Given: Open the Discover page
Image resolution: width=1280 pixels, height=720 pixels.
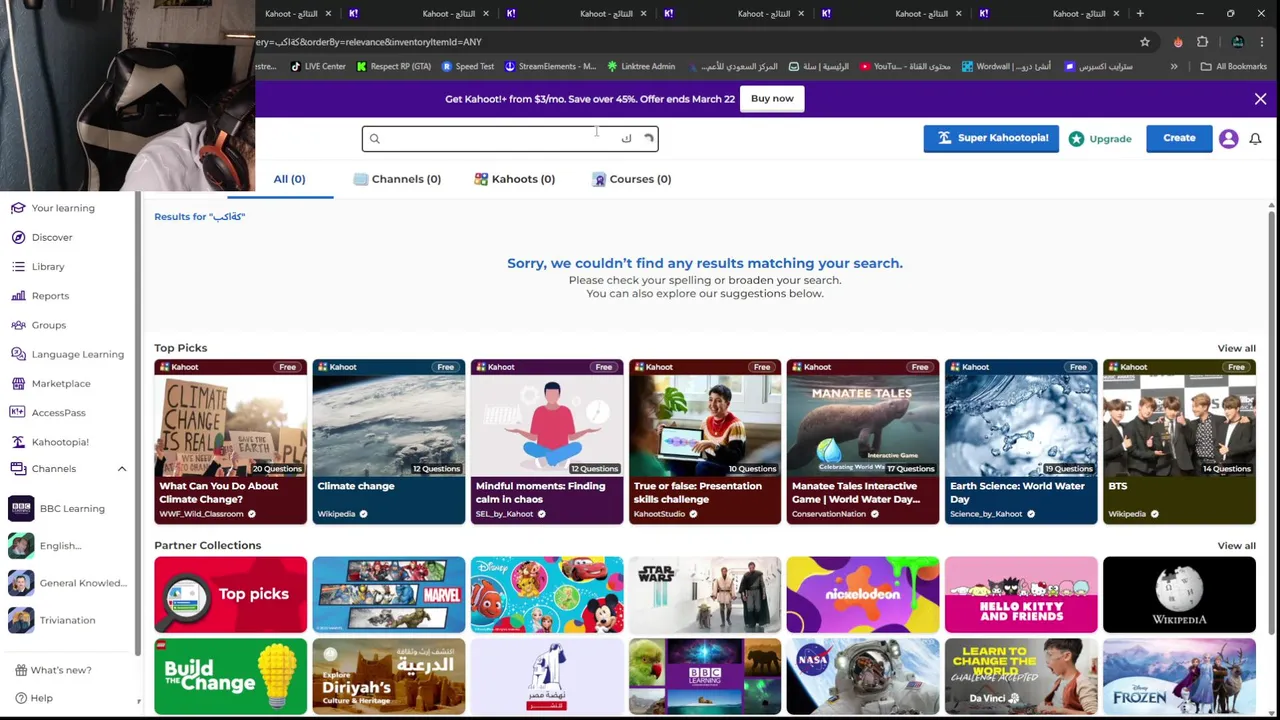Looking at the screenshot, I should 42,237.
